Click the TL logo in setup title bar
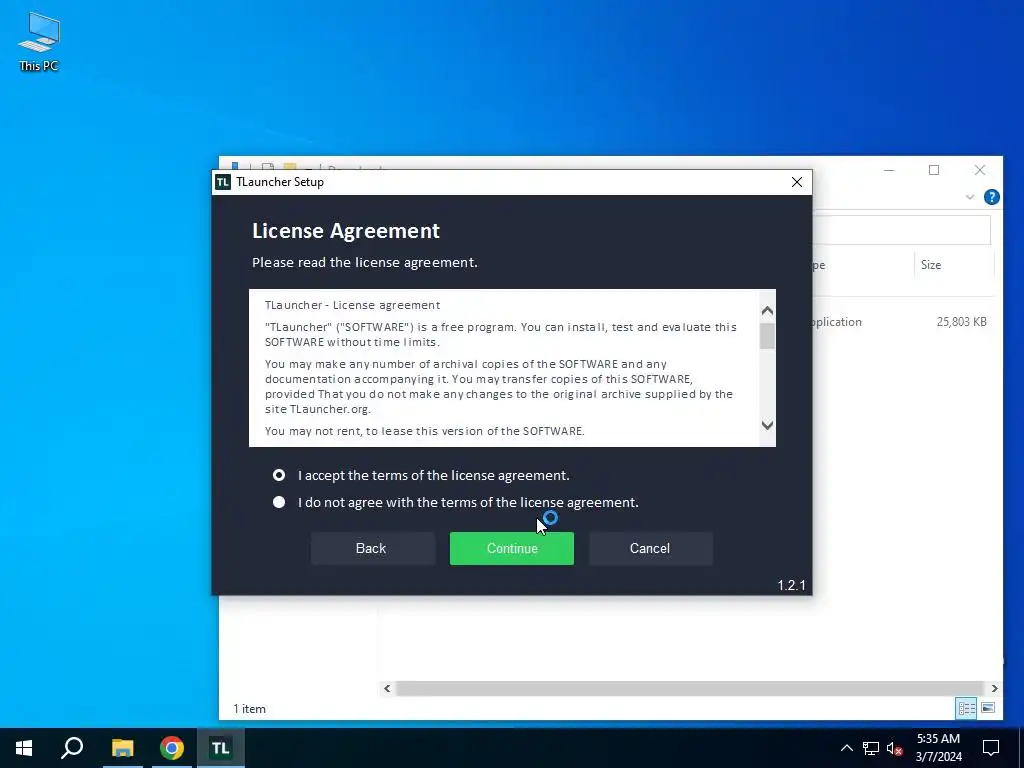Screen dimensions: 1024x768 223,182
